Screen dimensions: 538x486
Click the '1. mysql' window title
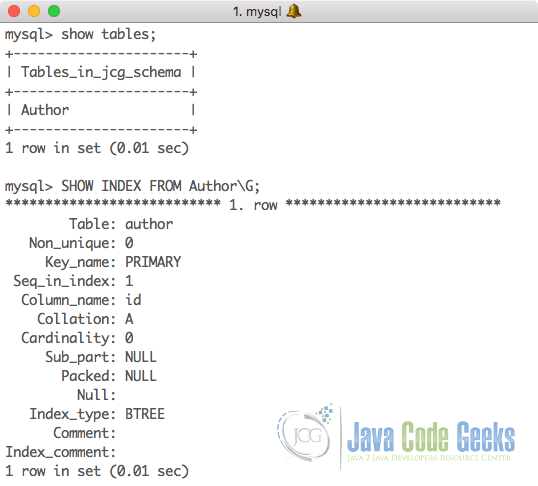[257, 12]
